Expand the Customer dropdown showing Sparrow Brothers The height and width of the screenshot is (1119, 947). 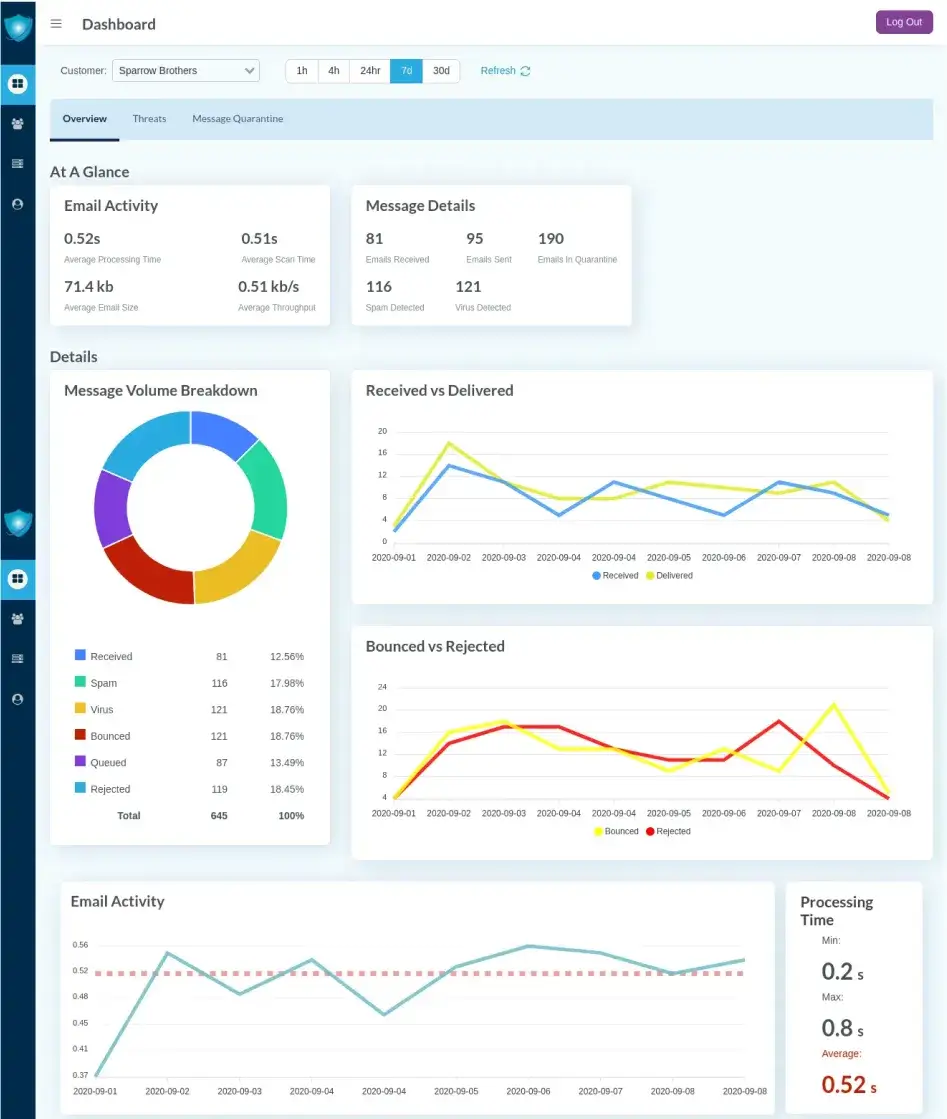tap(185, 71)
